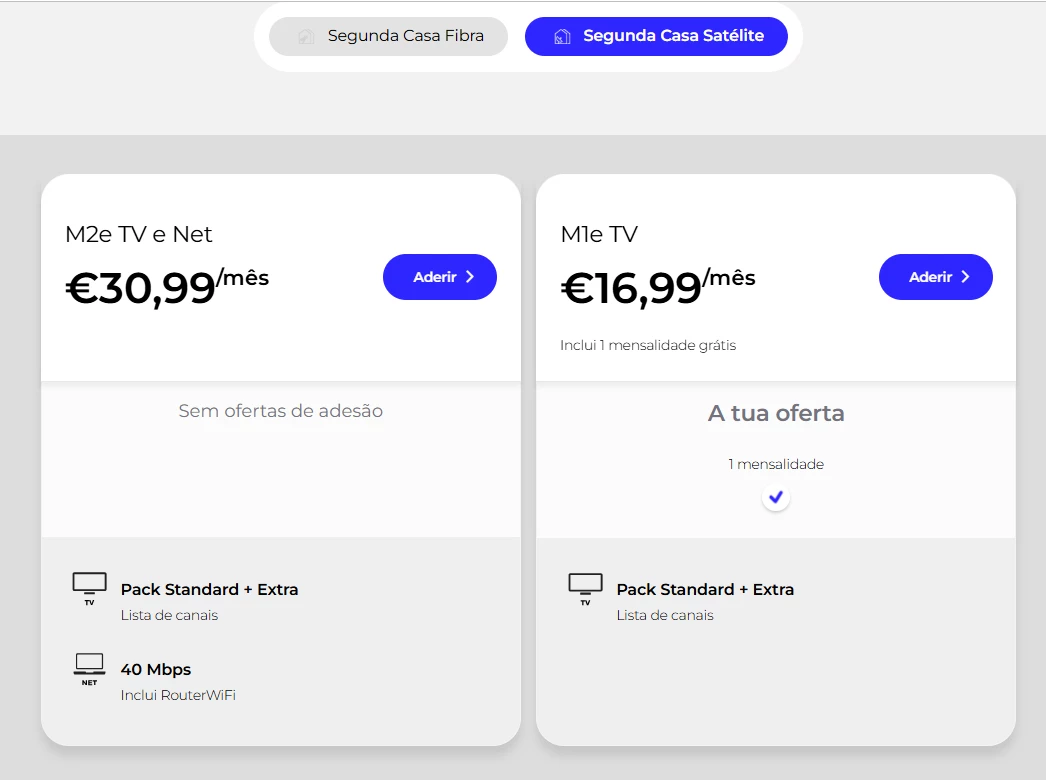1046x780 pixels.
Task: Click the TV icon in the M2e card
Action: [x=89, y=588]
